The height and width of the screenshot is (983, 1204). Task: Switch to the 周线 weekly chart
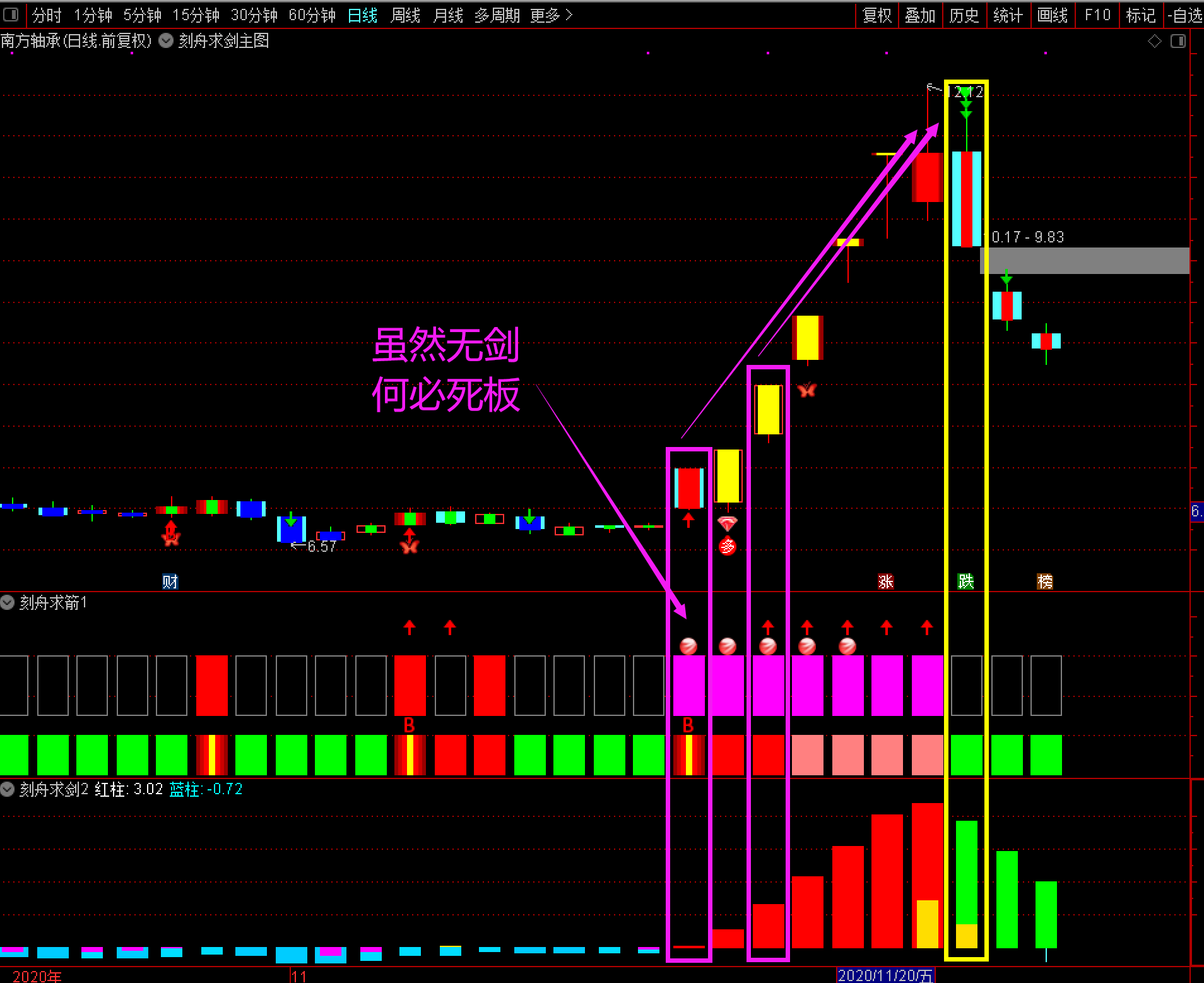(x=406, y=15)
